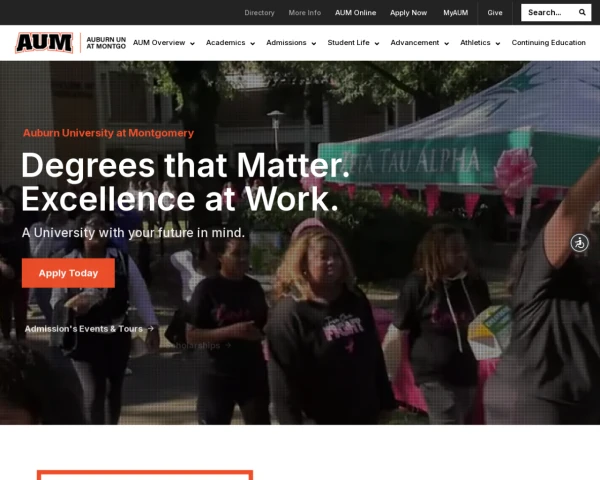Open the accessibility widget icon
Screen dimensions: 600x480
(579, 243)
